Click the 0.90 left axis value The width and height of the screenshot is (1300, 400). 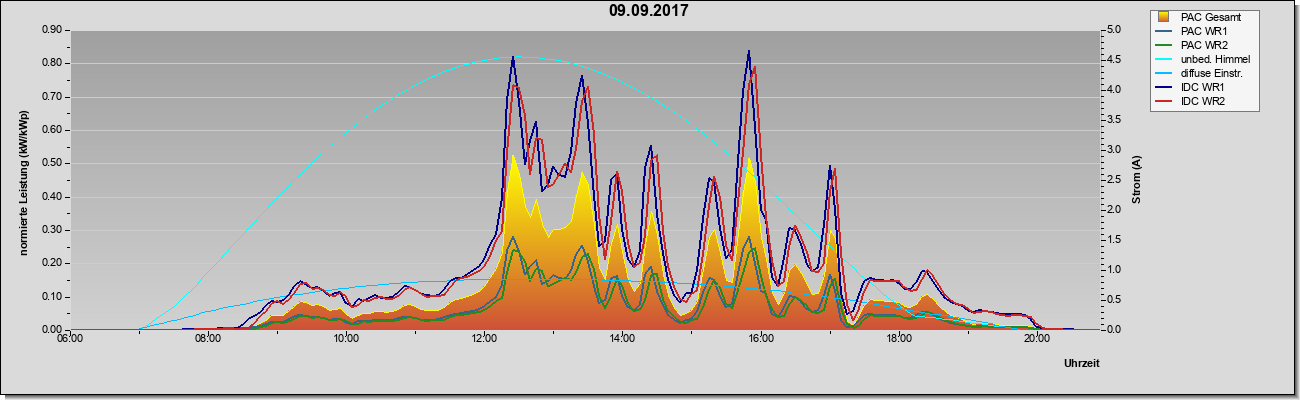[52, 30]
